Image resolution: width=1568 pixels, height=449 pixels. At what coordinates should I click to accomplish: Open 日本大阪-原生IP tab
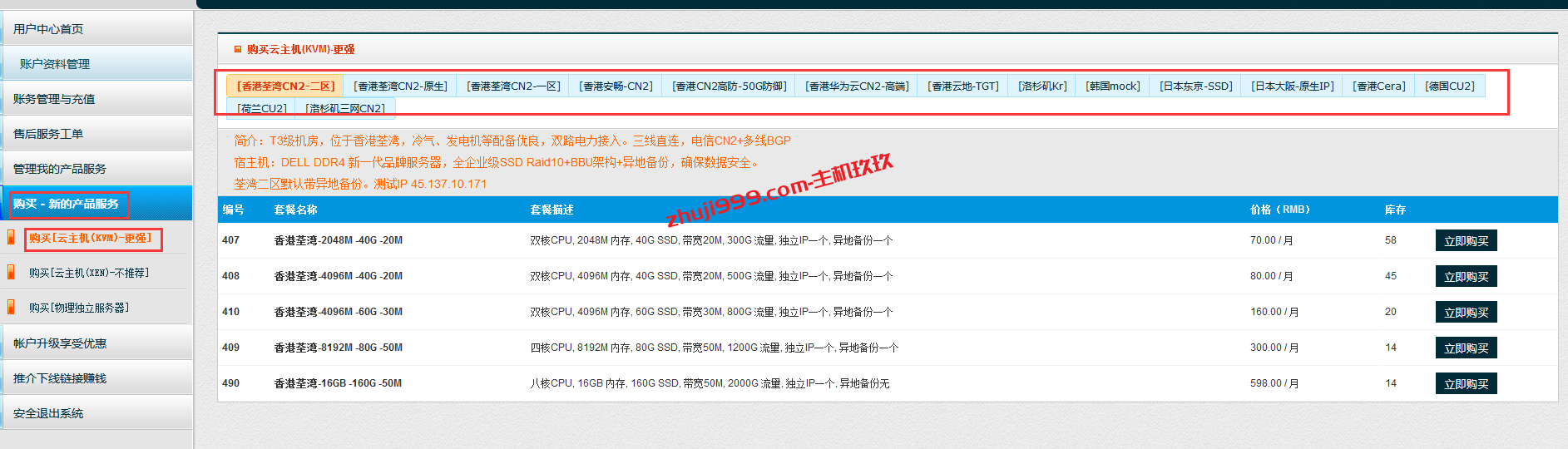1292,86
